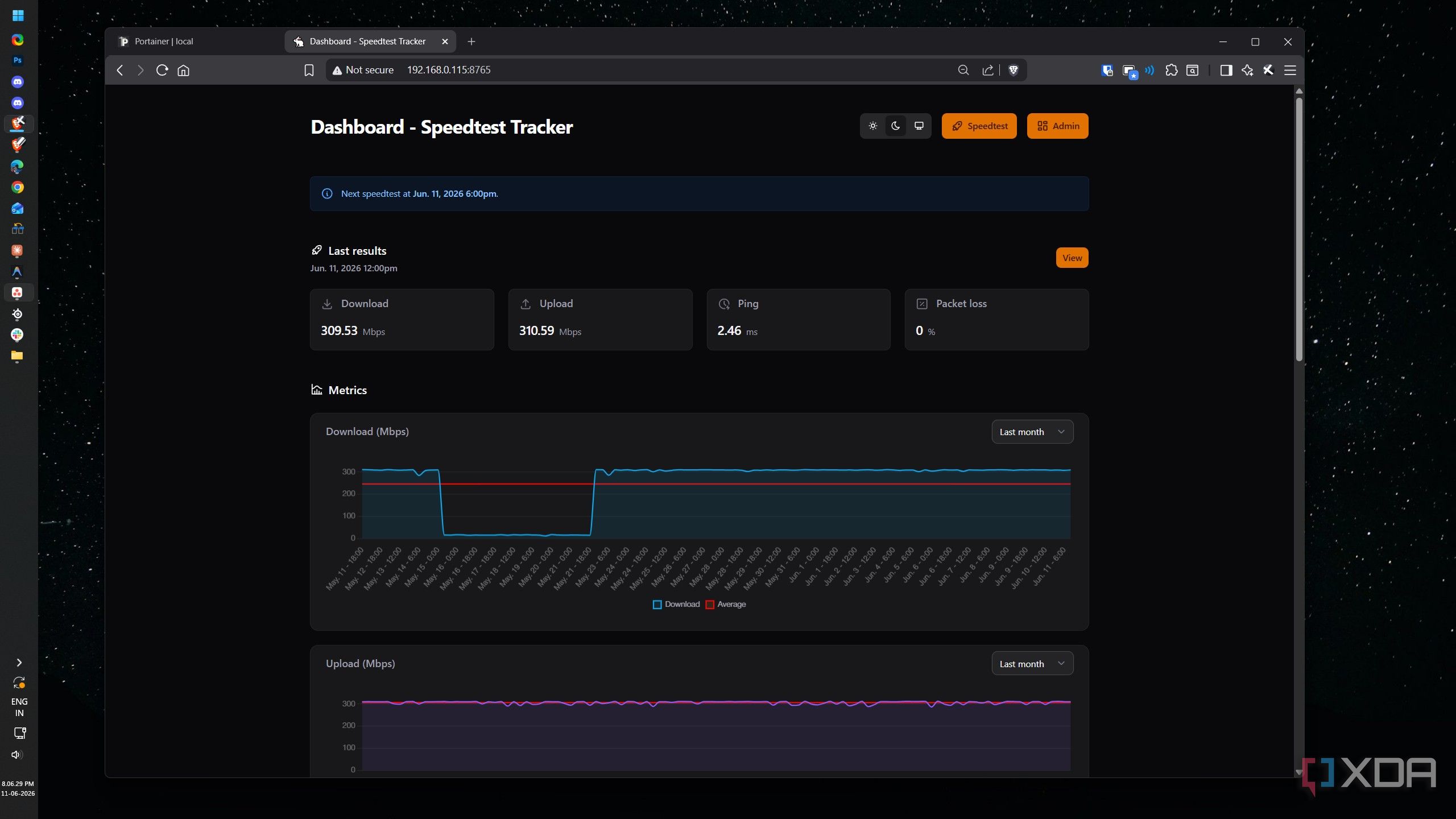This screenshot has height=819, width=1456.
Task: Toggle Download series in chart legend
Action: [x=676, y=604]
